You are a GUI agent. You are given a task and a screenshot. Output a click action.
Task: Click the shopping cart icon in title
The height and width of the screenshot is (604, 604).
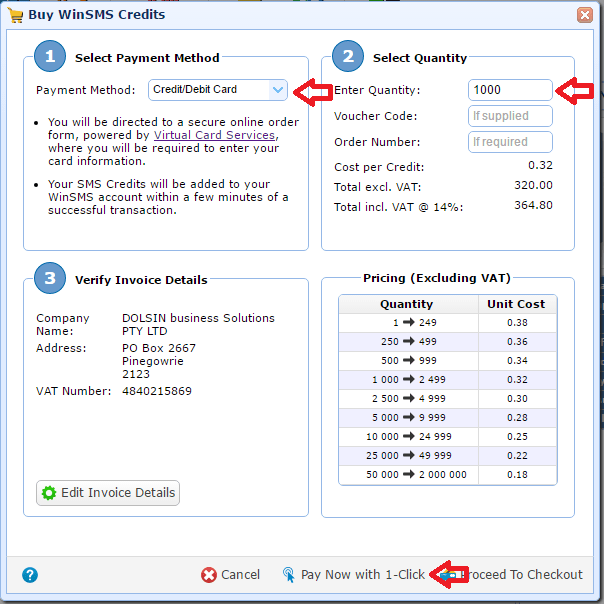coord(15,15)
